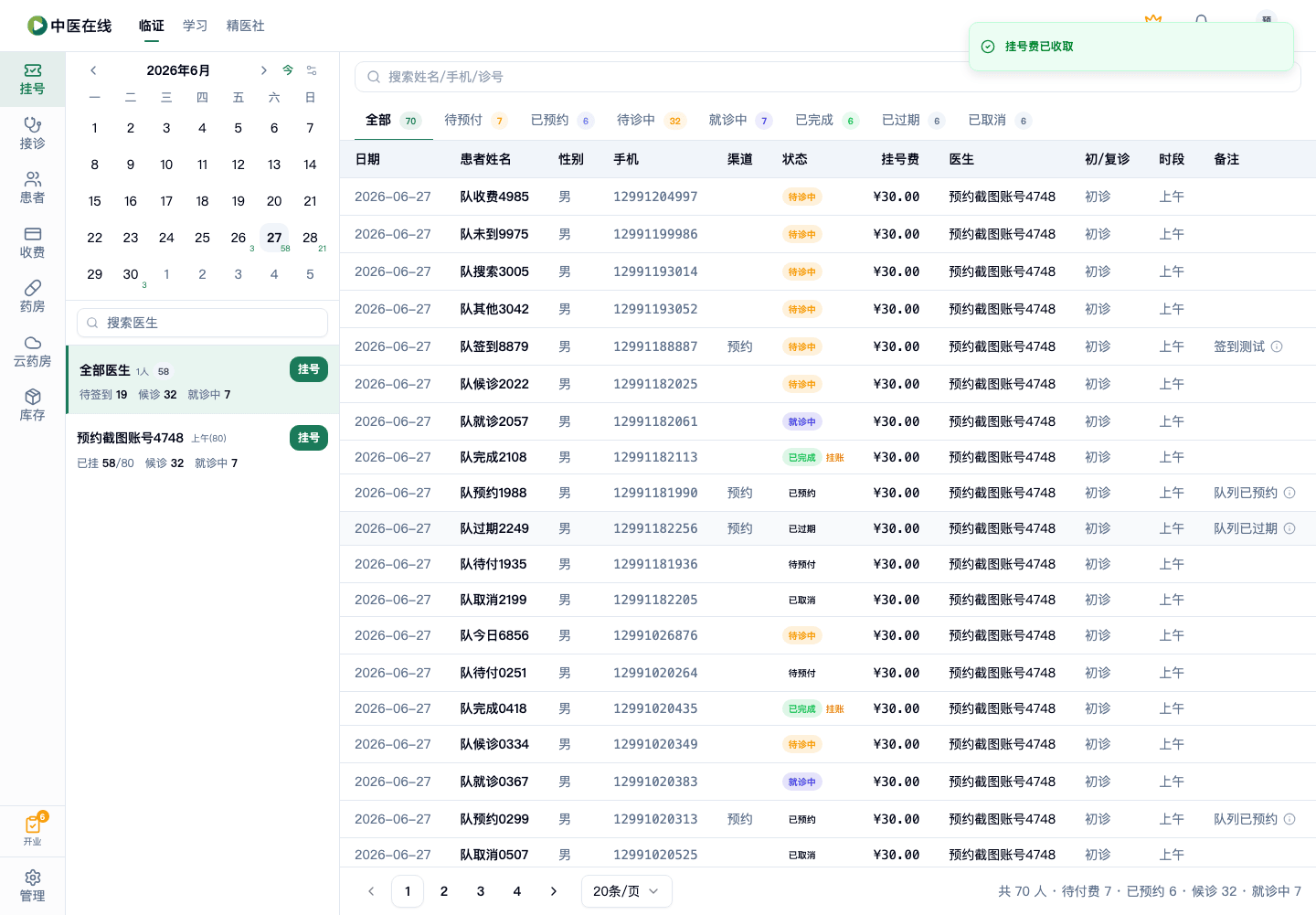This screenshot has height=915, width=1316.
Task: Jump to today with 今 icon
Action: [x=288, y=70]
